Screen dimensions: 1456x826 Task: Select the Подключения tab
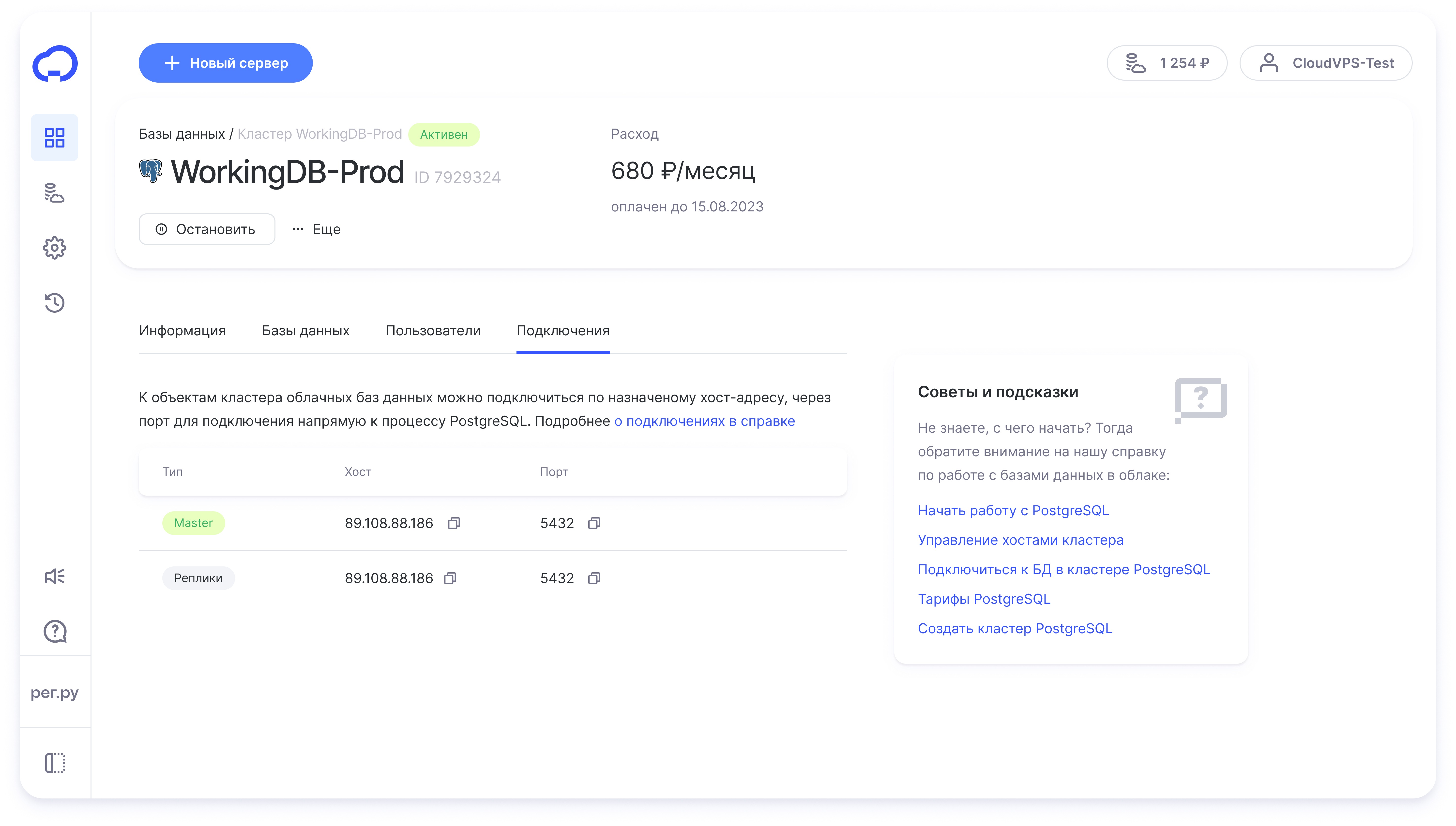(x=563, y=331)
